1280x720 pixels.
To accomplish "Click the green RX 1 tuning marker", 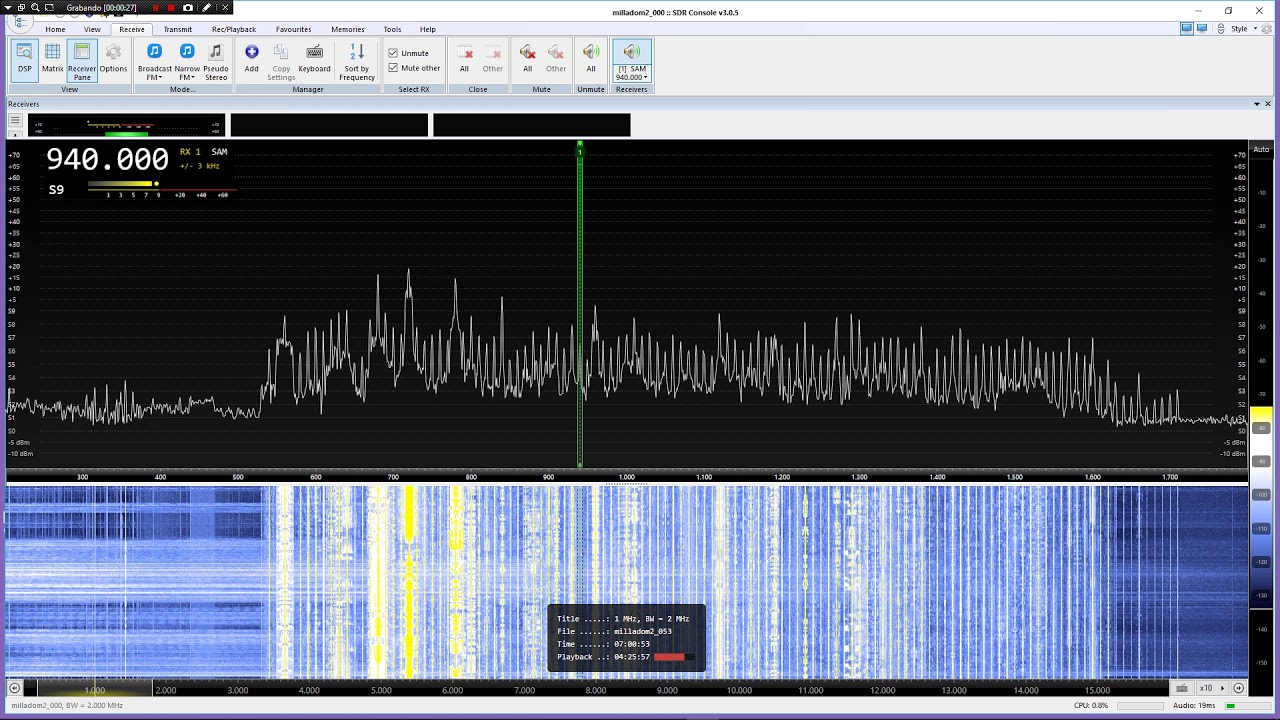I will click(579, 150).
